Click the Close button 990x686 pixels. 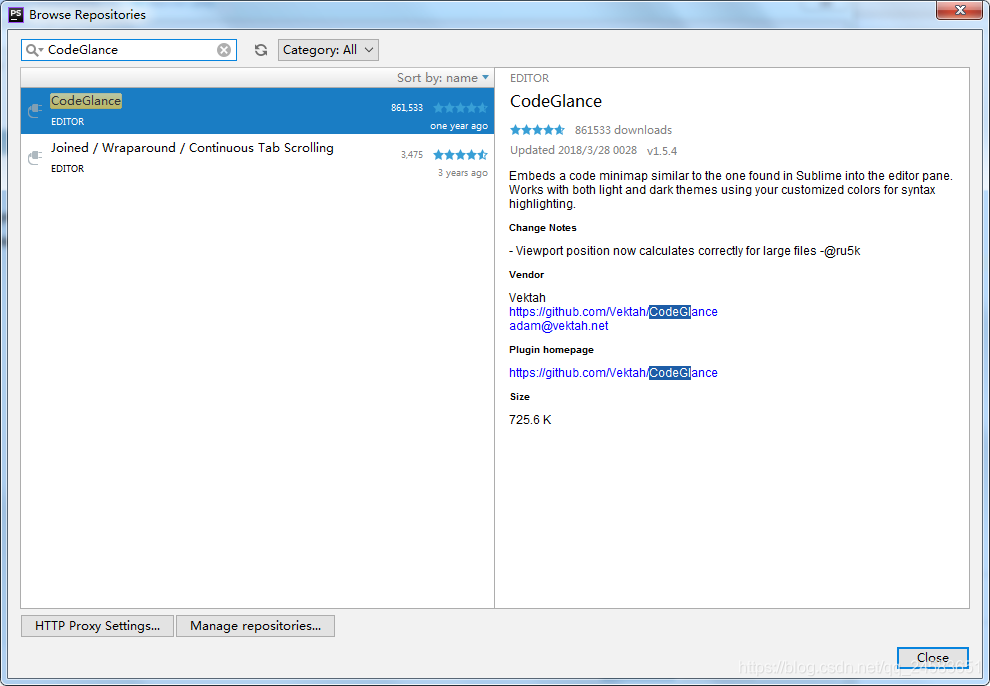coord(933,658)
